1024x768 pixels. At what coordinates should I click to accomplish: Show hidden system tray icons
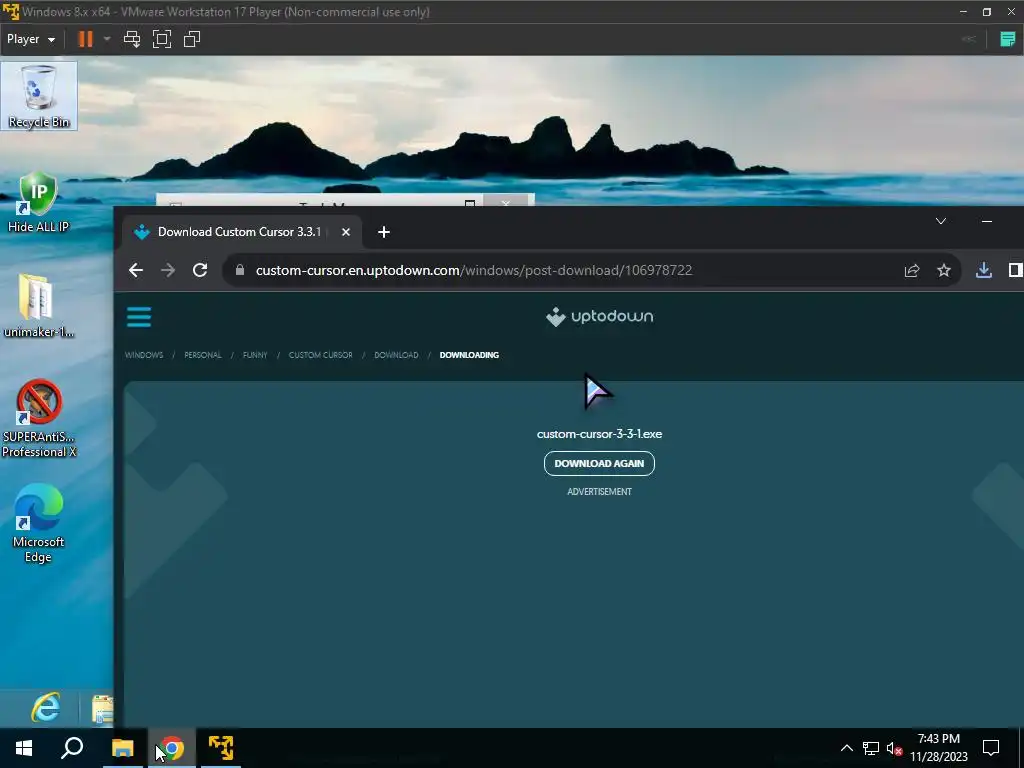tap(846, 748)
